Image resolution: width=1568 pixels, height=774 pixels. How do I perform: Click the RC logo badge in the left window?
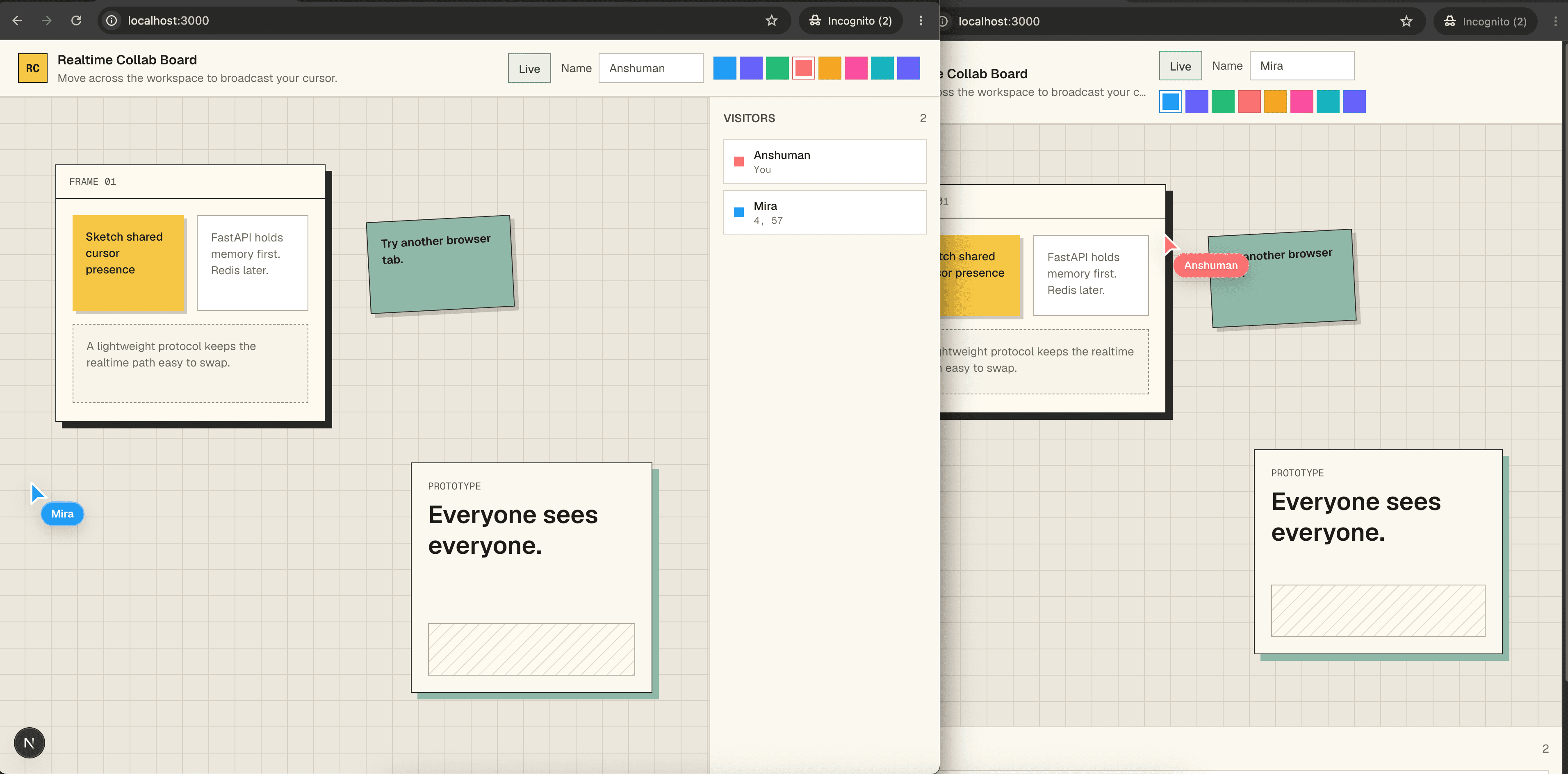(33, 68)
